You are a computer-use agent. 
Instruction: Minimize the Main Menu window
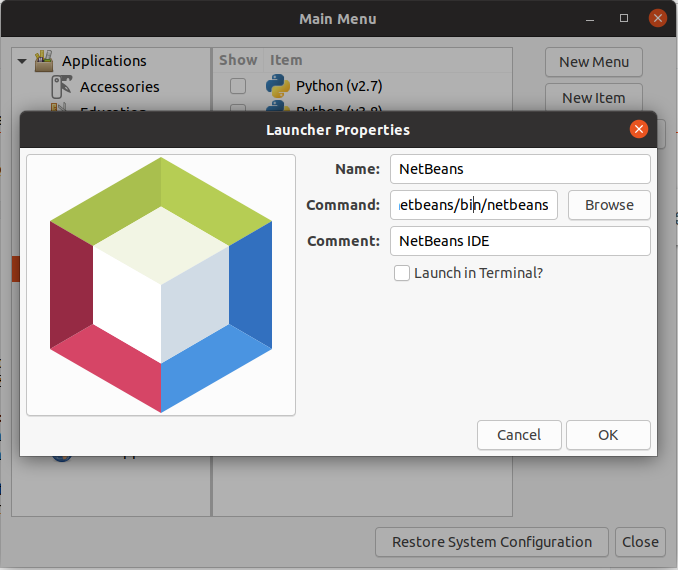pyautogui.click(x=590, y=19)
